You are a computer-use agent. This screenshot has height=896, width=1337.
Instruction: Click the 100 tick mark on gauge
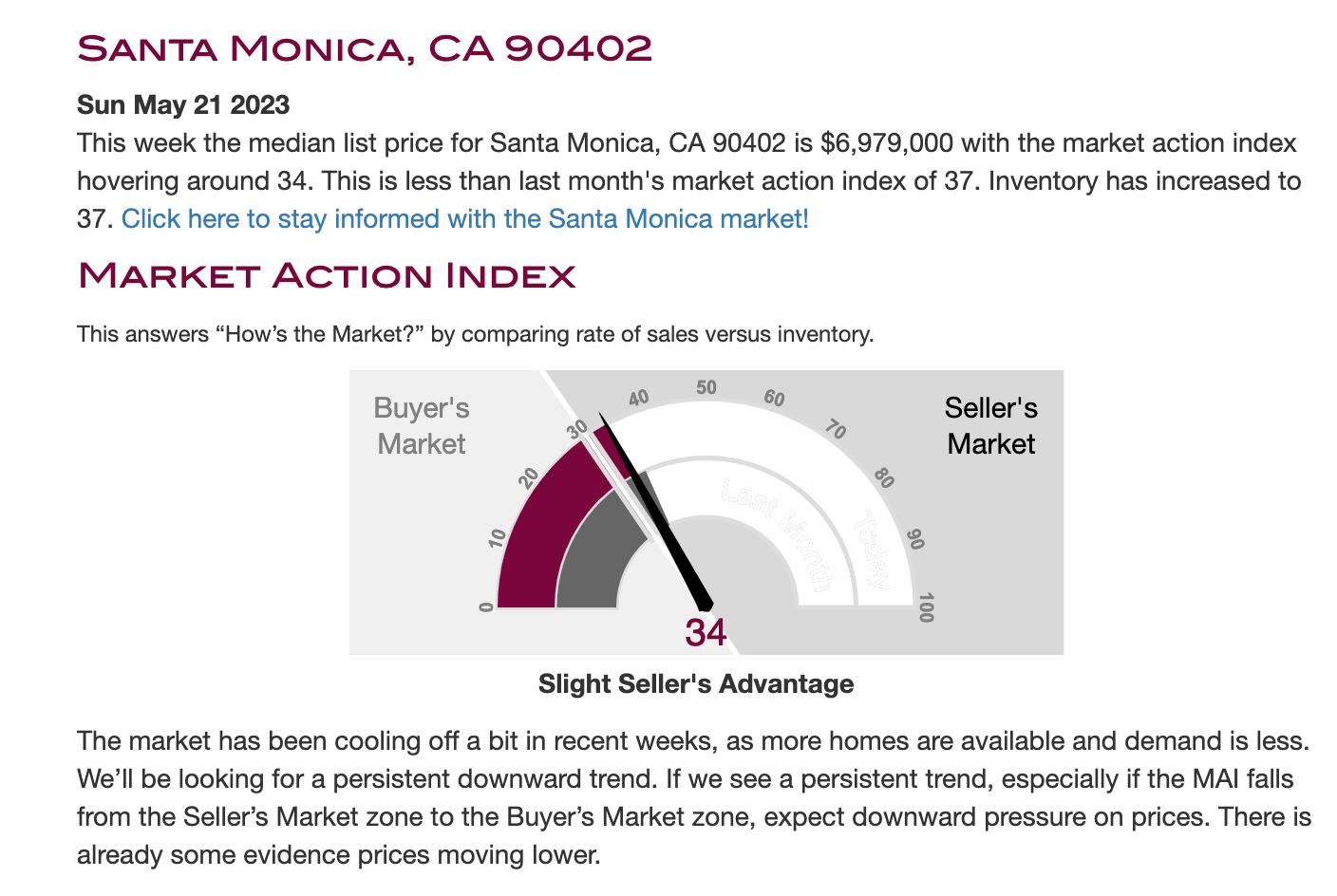pos(927,607)
